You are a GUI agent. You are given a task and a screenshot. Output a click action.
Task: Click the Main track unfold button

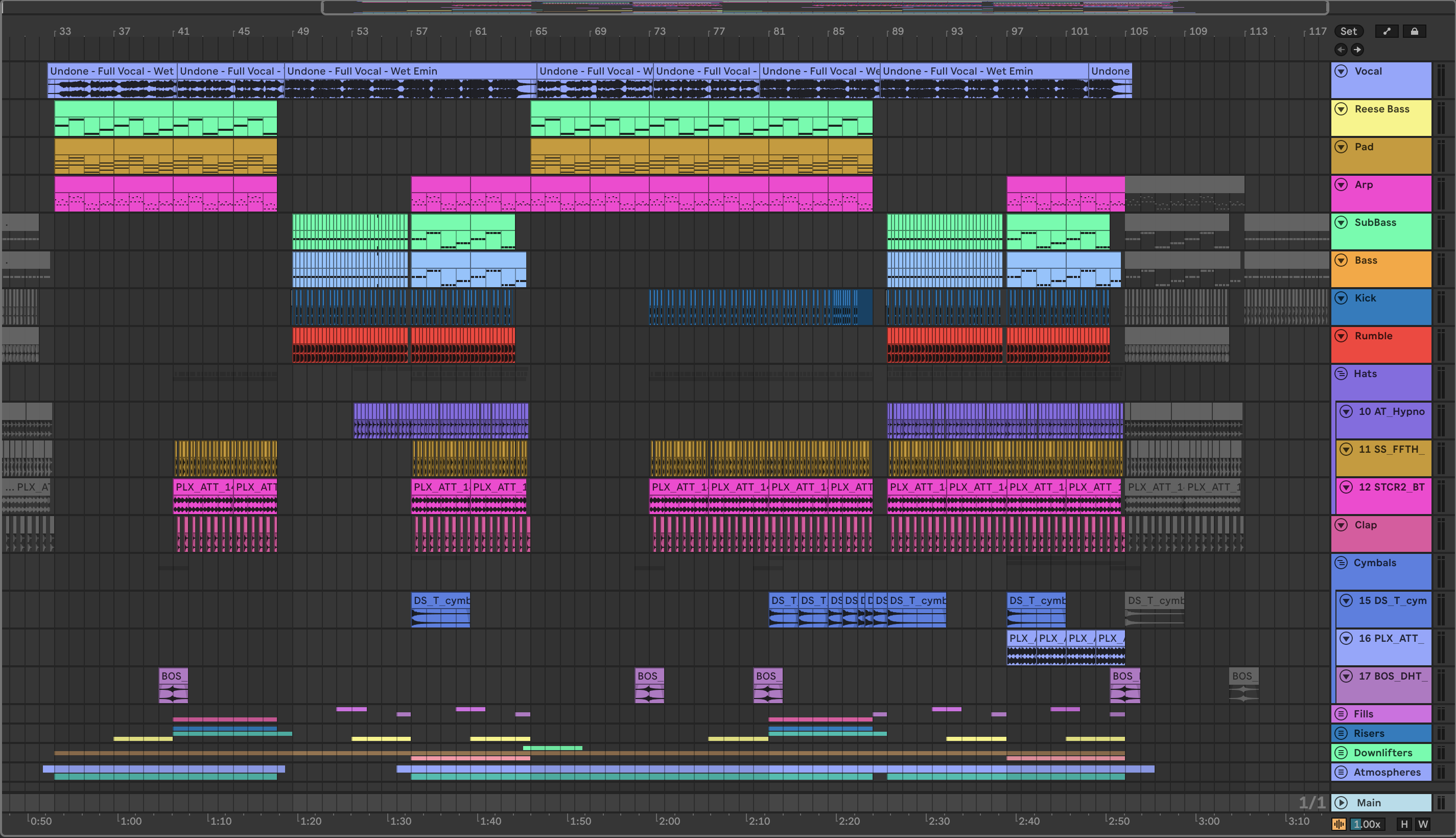click(1342, 802)
